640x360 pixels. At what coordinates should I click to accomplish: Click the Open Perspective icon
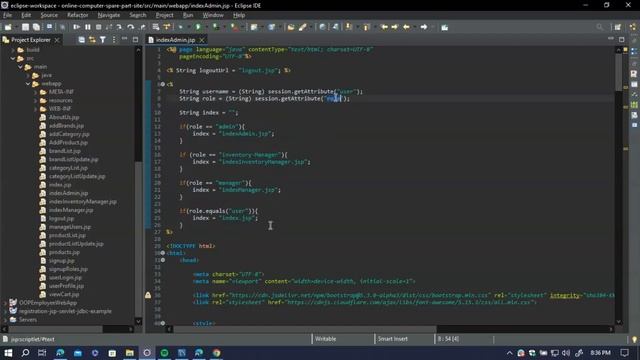pyautogui.click(x=618, y=27)
